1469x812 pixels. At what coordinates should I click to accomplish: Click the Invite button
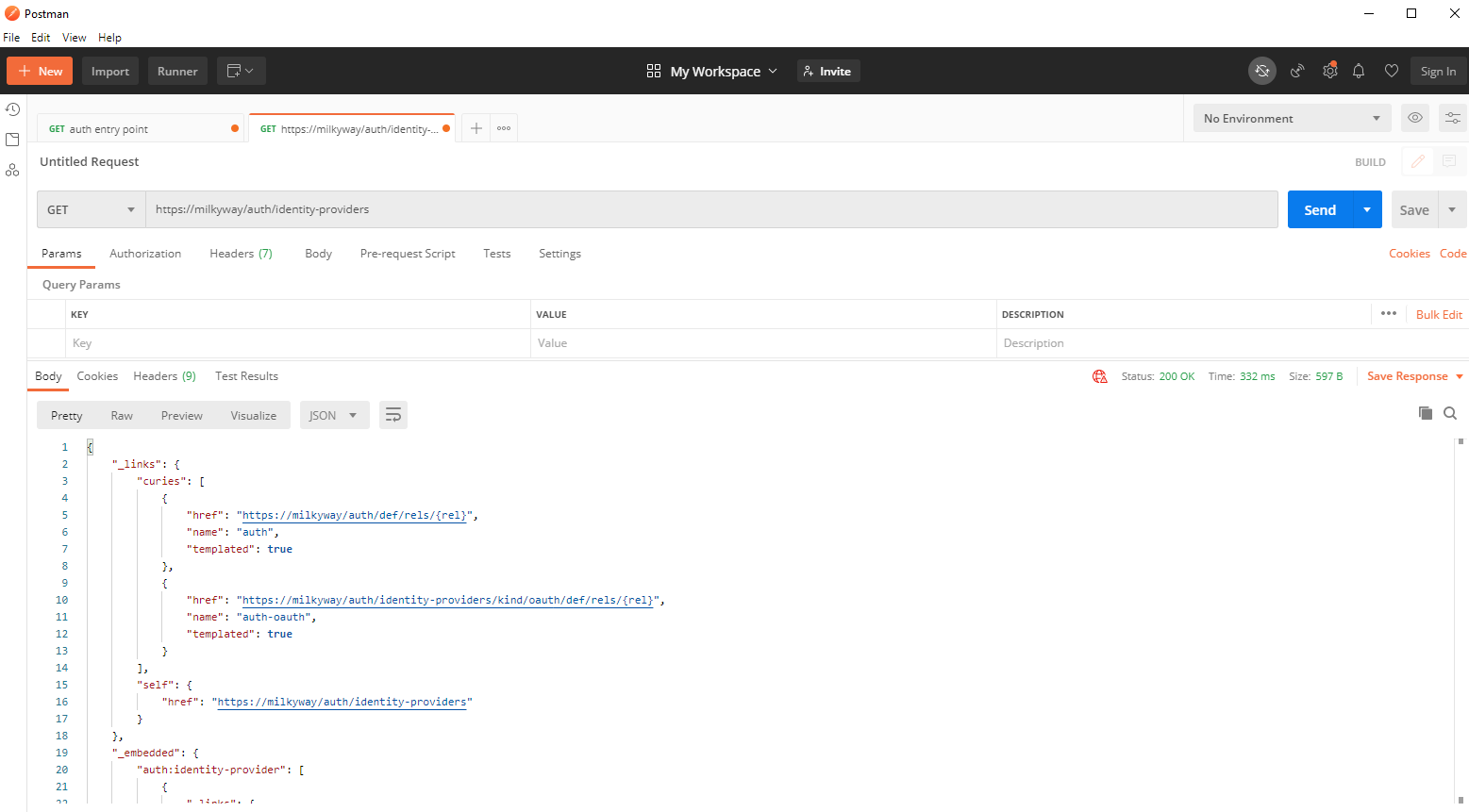(828, 71)
